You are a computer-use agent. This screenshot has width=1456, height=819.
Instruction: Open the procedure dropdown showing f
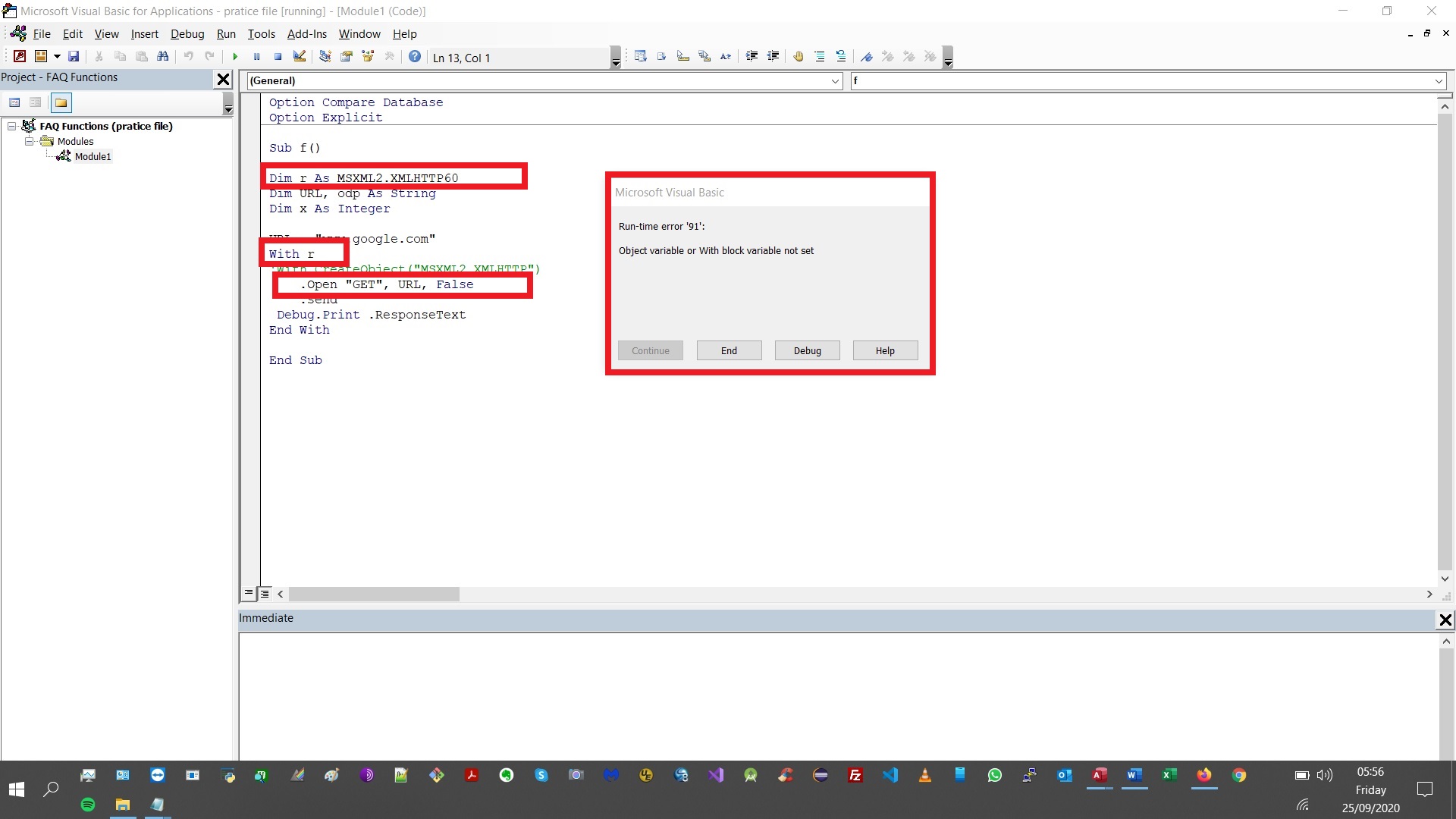click(x=1439, y=81)
